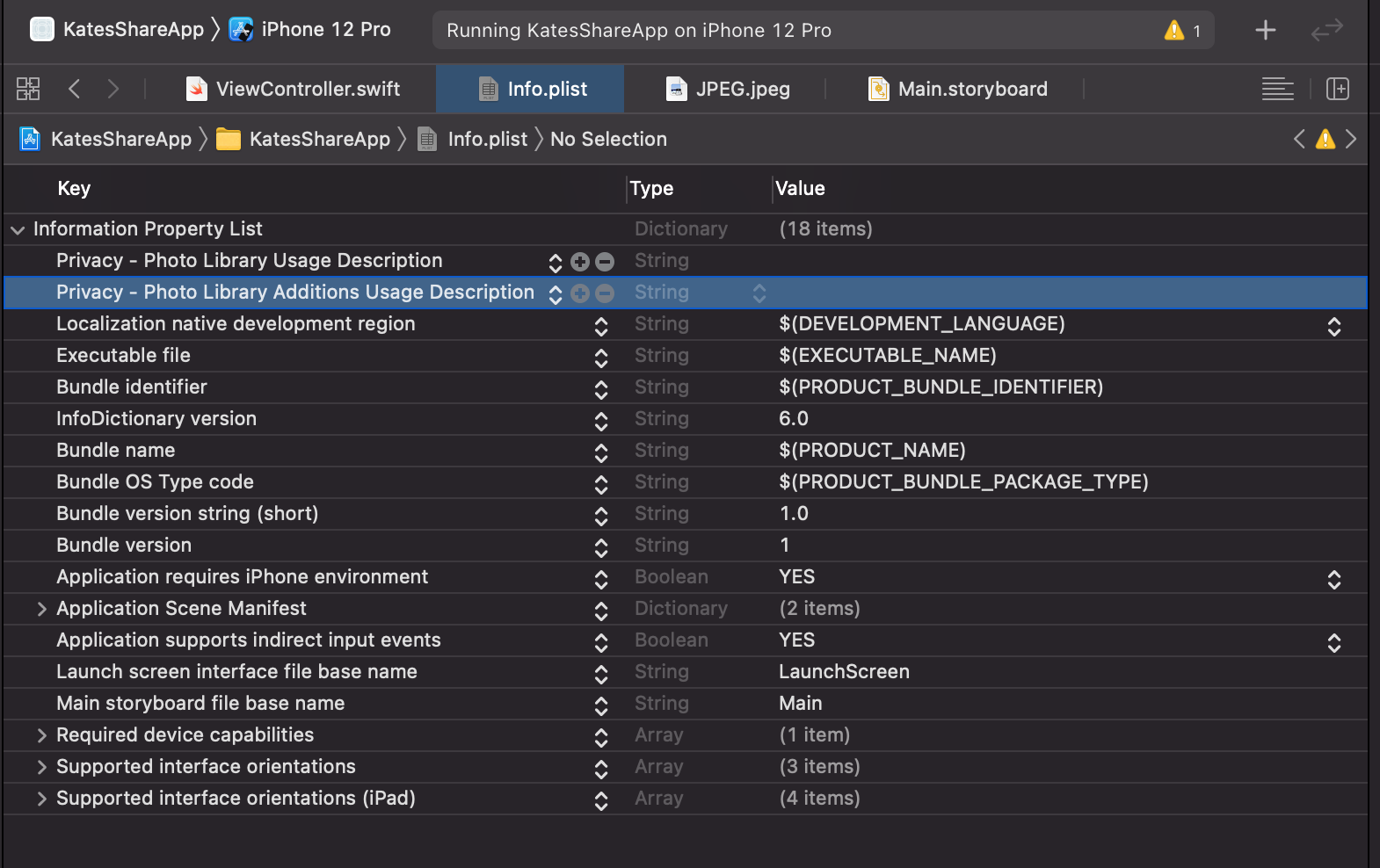Select the Bundle version row
This screenshot has height=868, width=1380.
(686, 546)
